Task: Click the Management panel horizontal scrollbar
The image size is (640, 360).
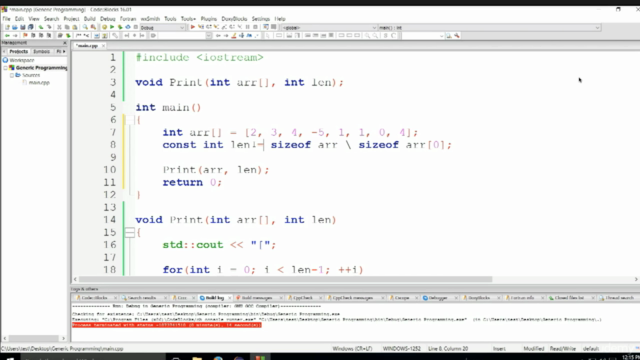Action: click(x=34, y=338)
